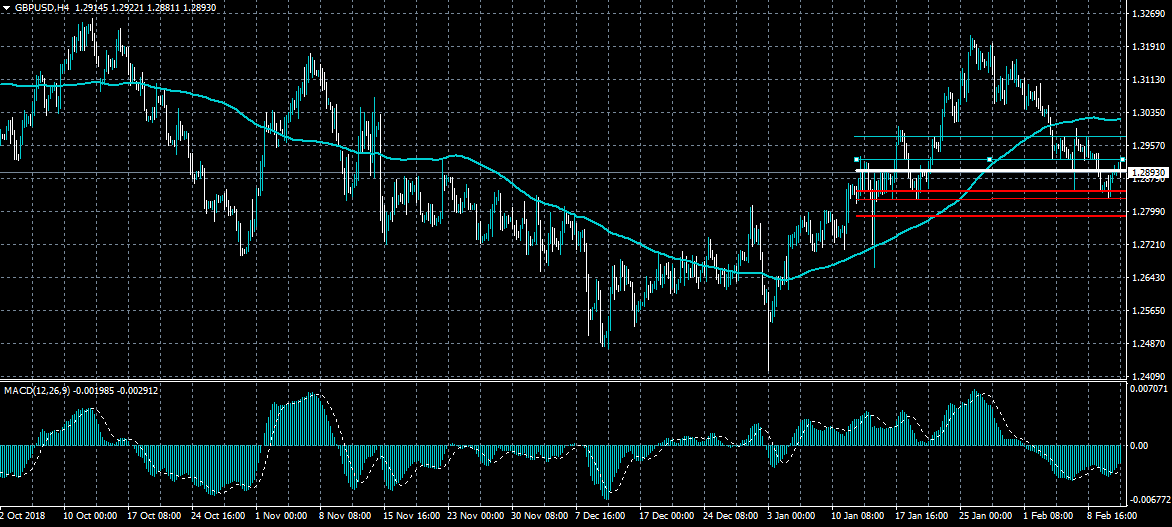Viewport: 1172px width, 527px height.
Task: Grab the left handle of the selected cyan line
Action: tap(857, 160)
